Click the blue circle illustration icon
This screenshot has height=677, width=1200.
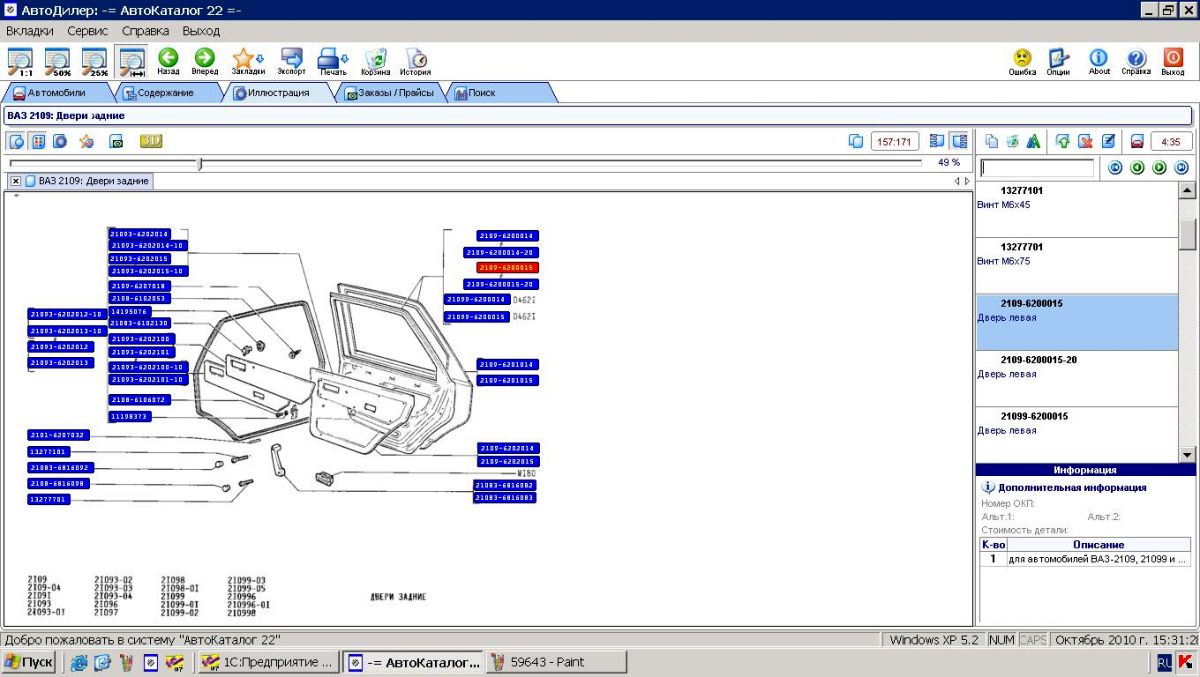(60, 141)
